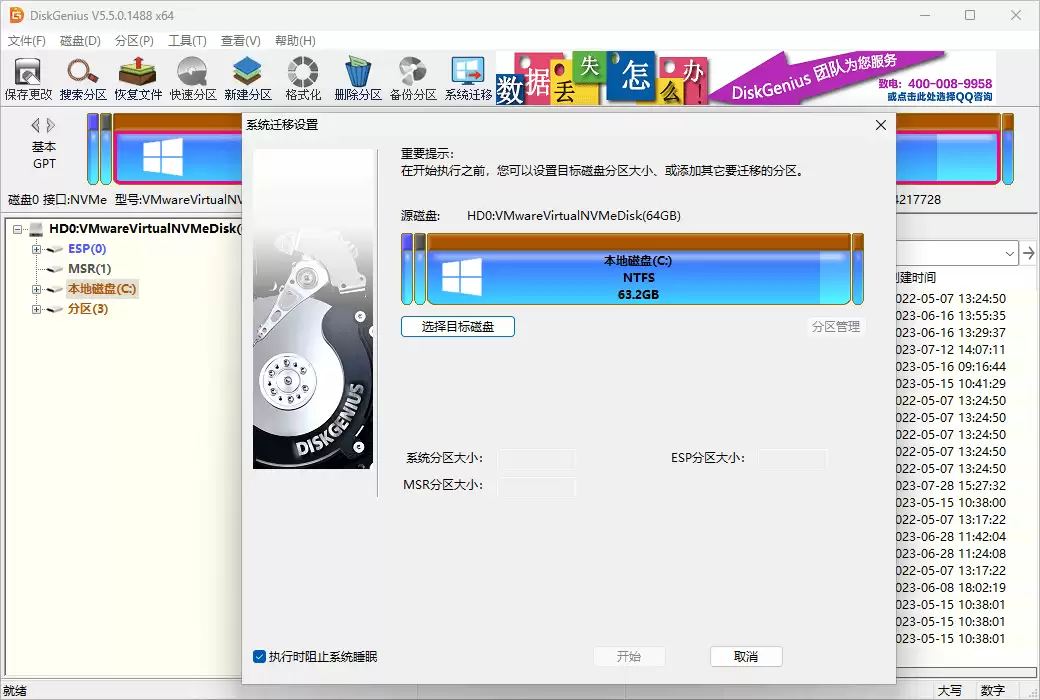Click the purple first partition segment in source disk
Screen dimensions: 1040x700
407,269
